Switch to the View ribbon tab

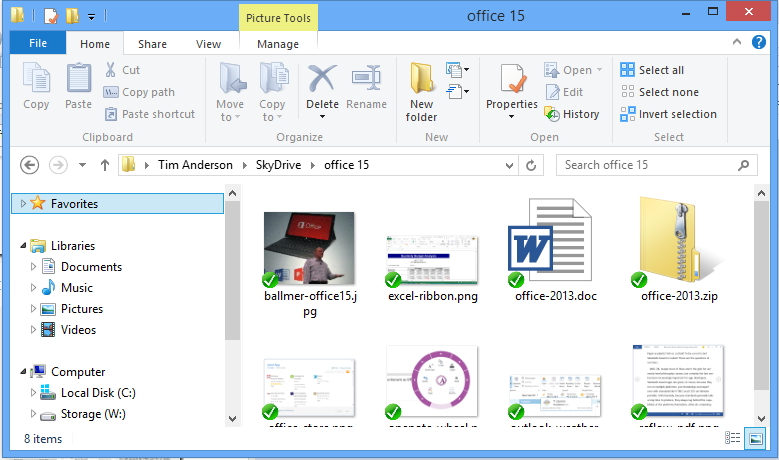pyautogui.click(x=208, y=44)
